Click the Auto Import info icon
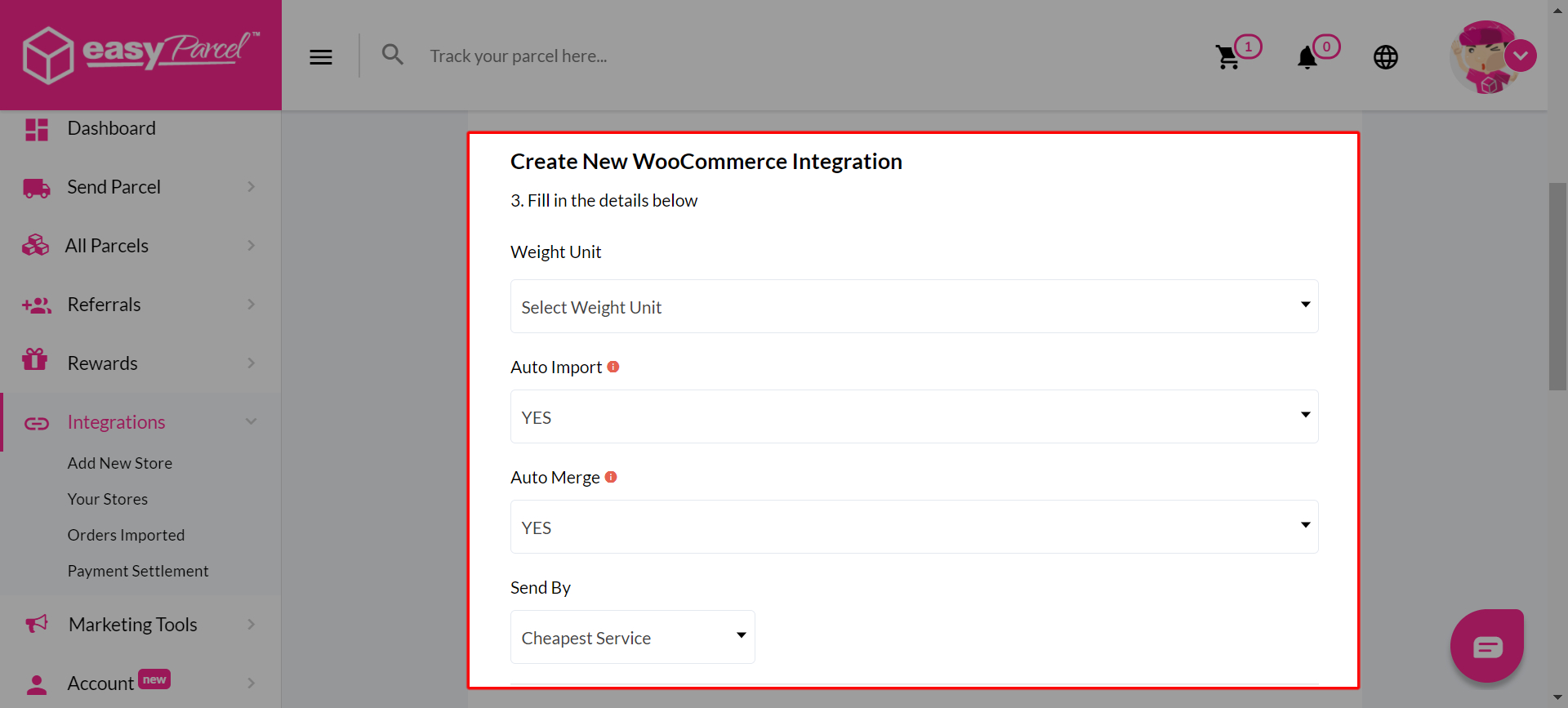This screenshot has width=1568, height=708. tap(613, 367)
